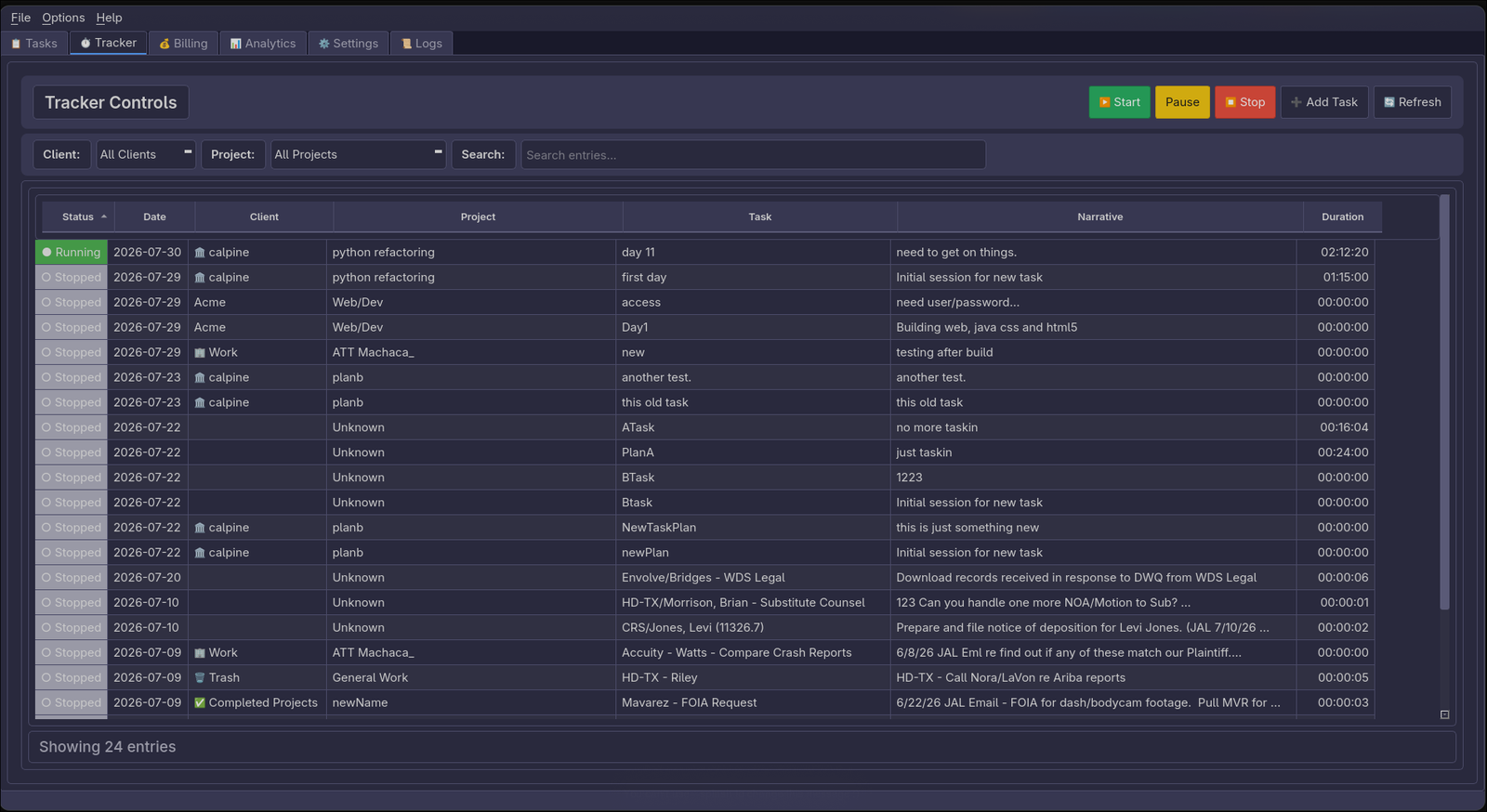Click the yellow Pause button
Screen dimensions: 1487x812
tap(1182, 102)
